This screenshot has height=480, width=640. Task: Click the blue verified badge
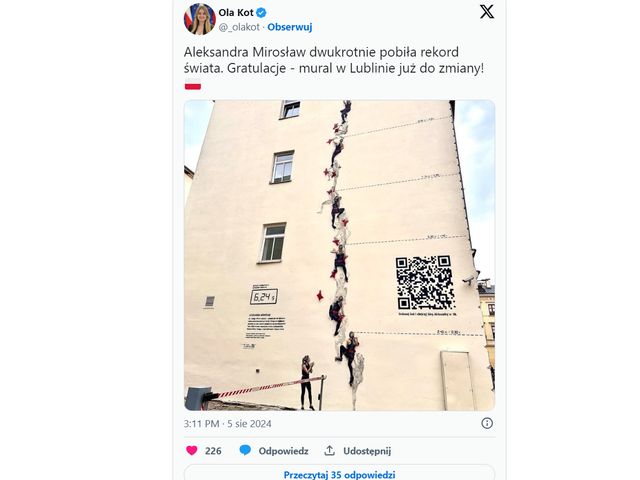261,13
